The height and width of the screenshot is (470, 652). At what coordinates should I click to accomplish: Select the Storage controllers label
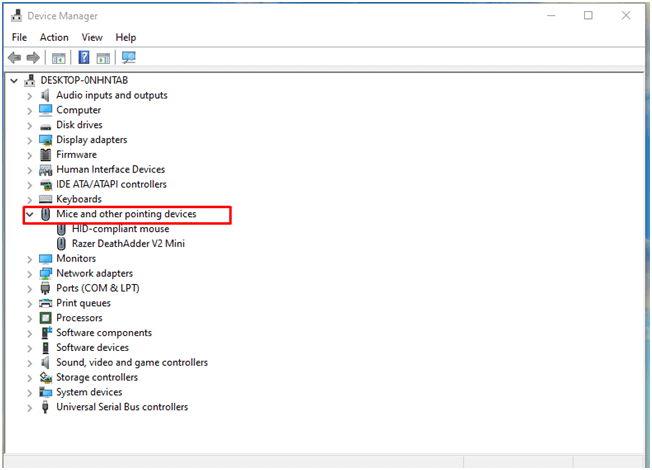click(97, 378)
